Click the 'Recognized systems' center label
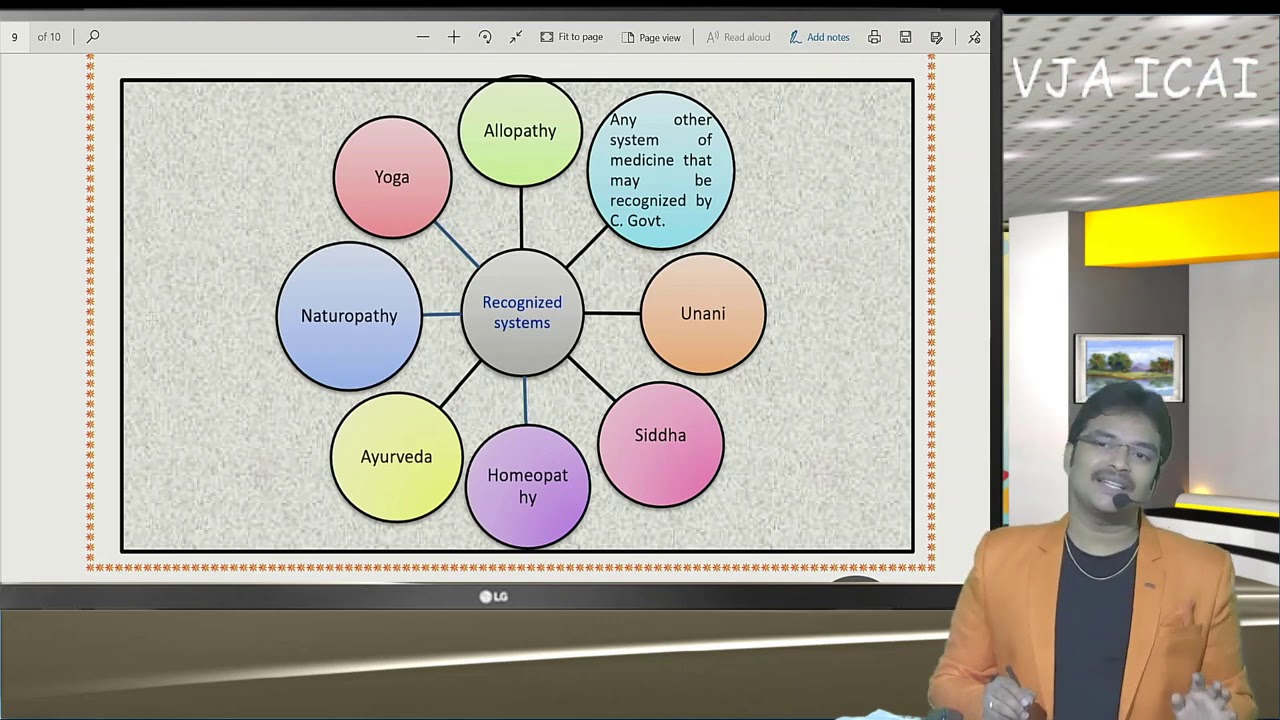Image resolution: width=1280 pixels, height=720 pixels. (522, 312)
